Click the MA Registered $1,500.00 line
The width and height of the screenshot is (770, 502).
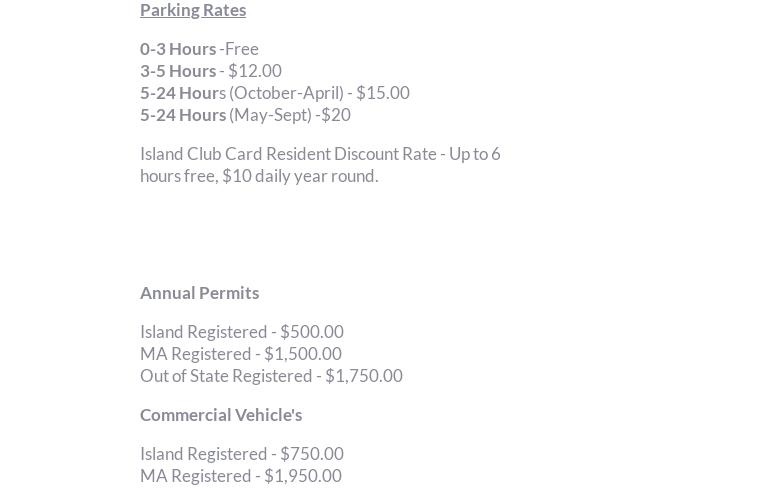[x=241, y=354]
